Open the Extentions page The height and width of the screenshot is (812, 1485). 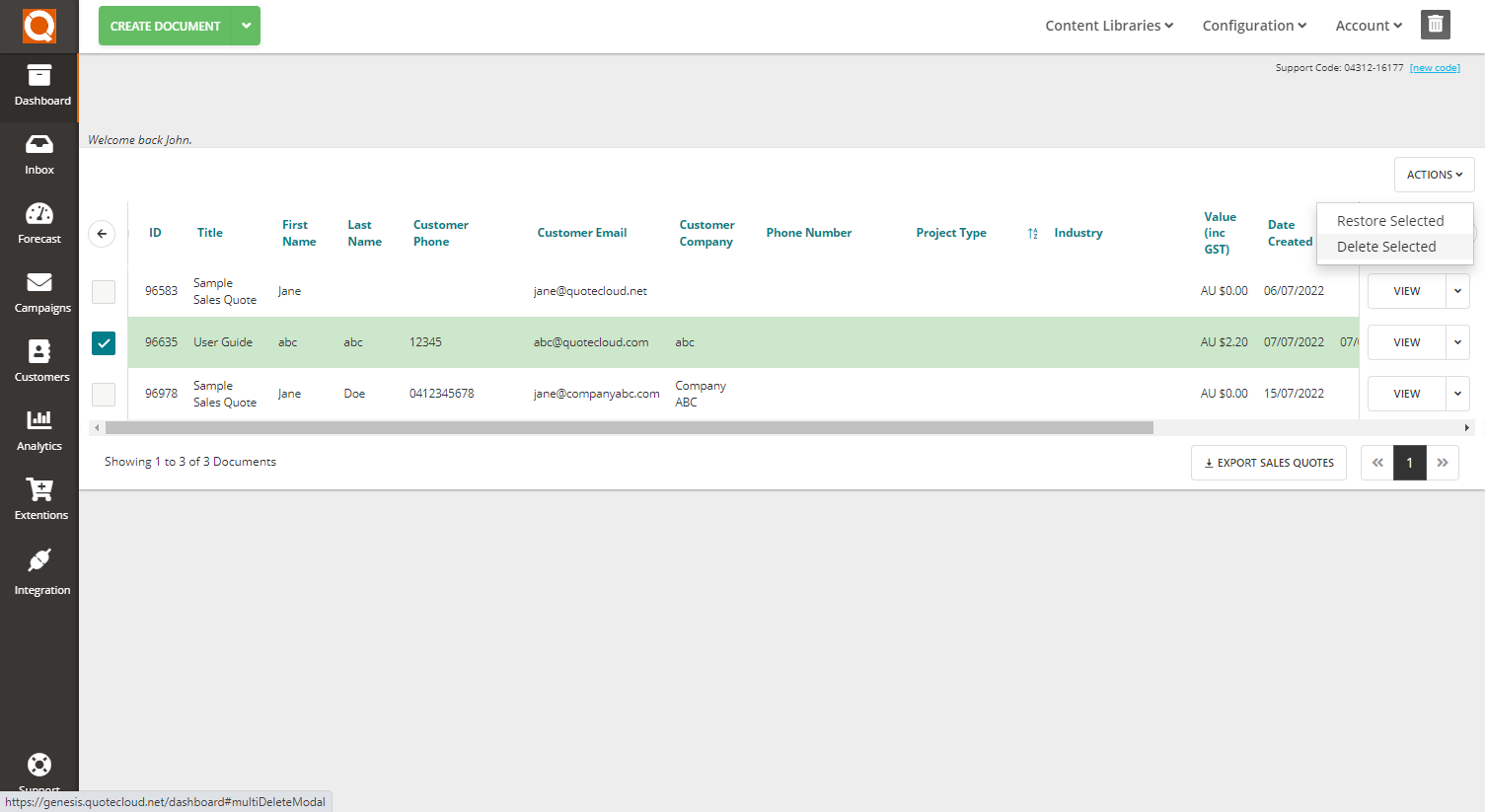39,500
